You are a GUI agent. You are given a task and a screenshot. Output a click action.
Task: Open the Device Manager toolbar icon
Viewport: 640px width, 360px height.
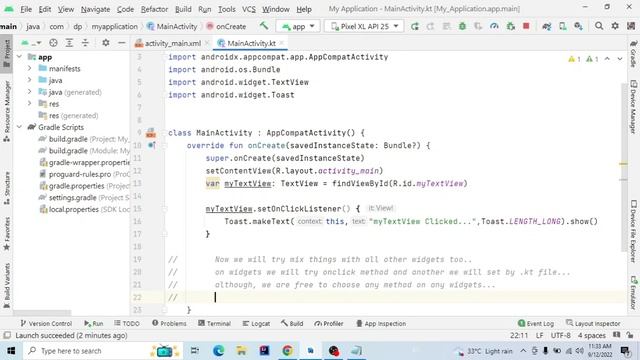[562, 26]
